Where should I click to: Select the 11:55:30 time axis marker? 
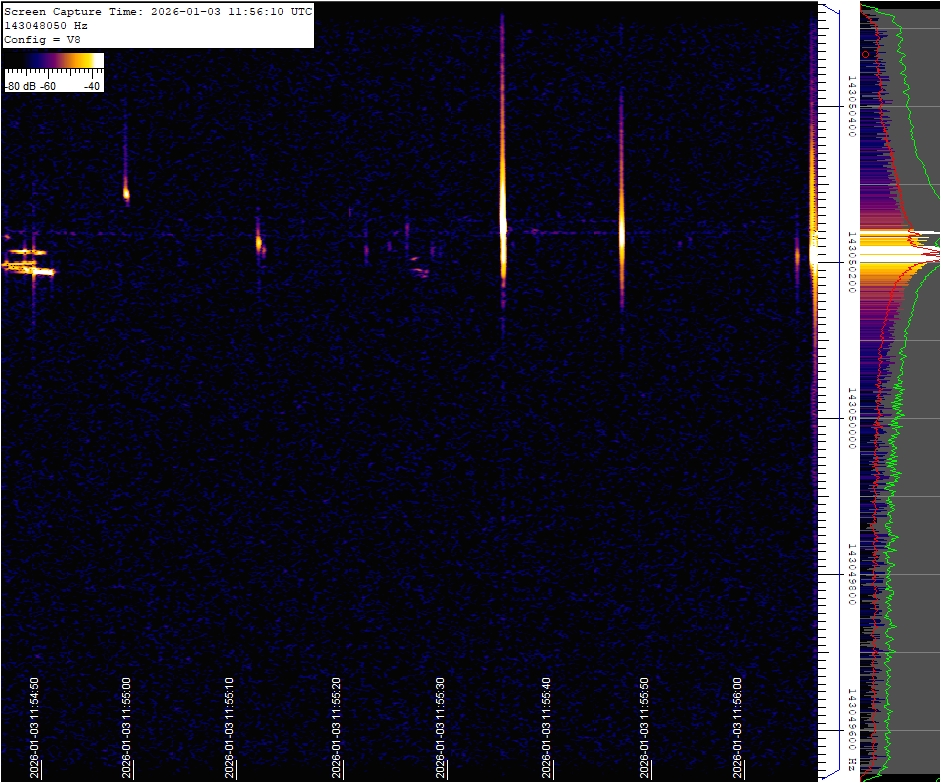[441, 728]
